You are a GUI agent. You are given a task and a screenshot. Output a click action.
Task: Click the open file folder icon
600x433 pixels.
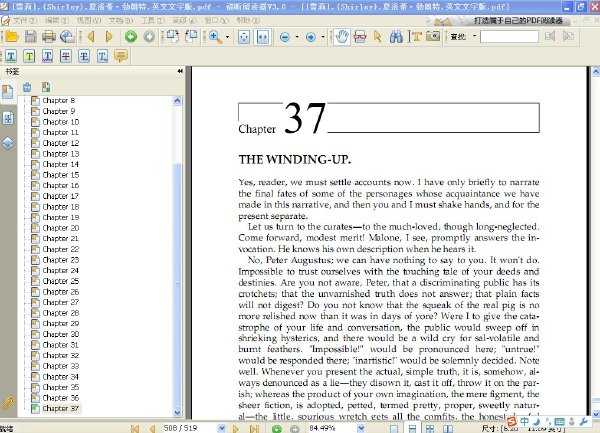tap(12, 37)
